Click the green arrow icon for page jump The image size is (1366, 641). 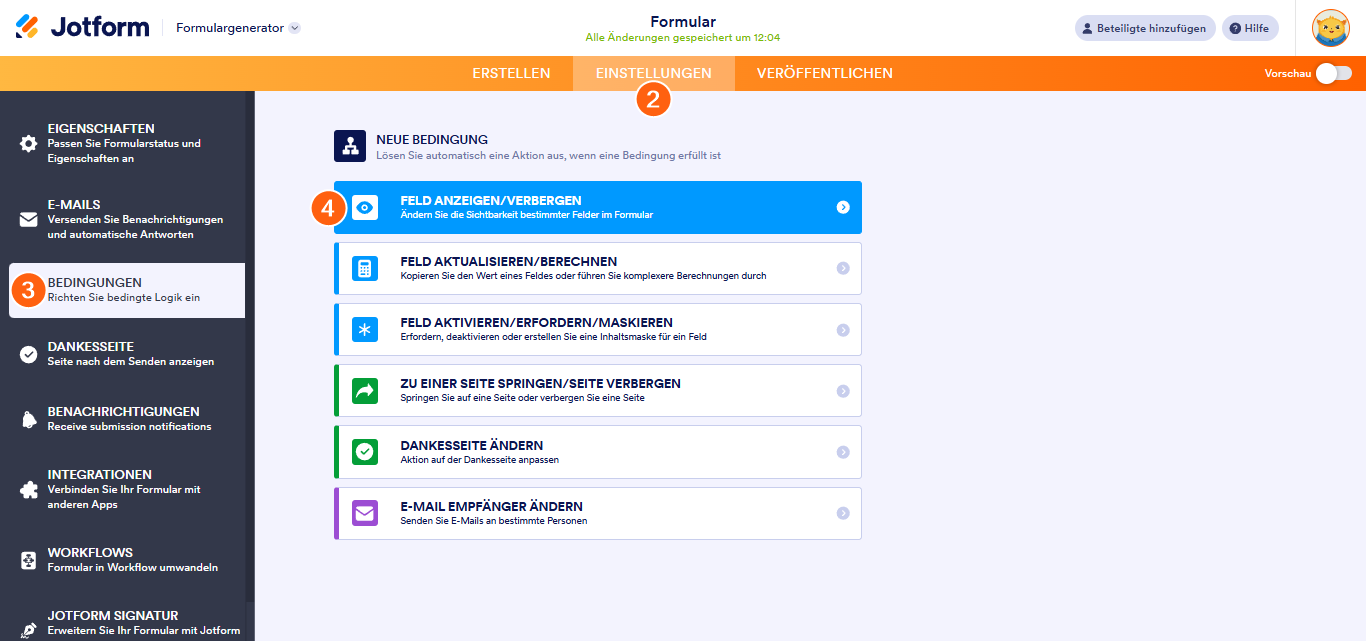pyautogui.click(x=365, y=391)
